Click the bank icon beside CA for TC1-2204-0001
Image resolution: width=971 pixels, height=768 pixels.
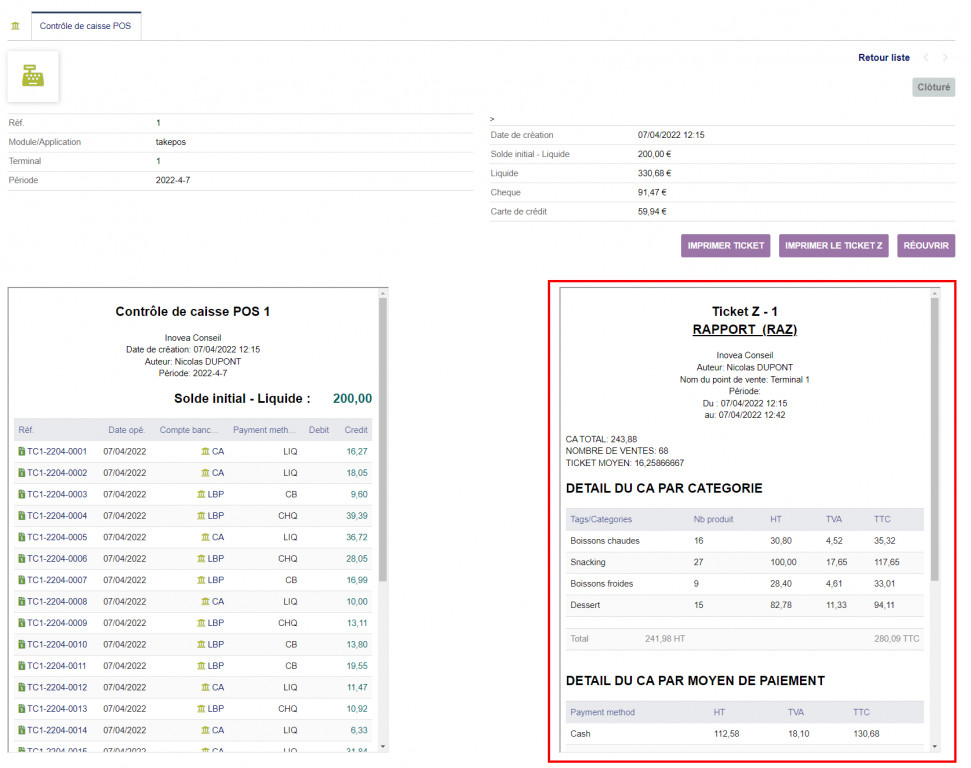click(206, 452)
